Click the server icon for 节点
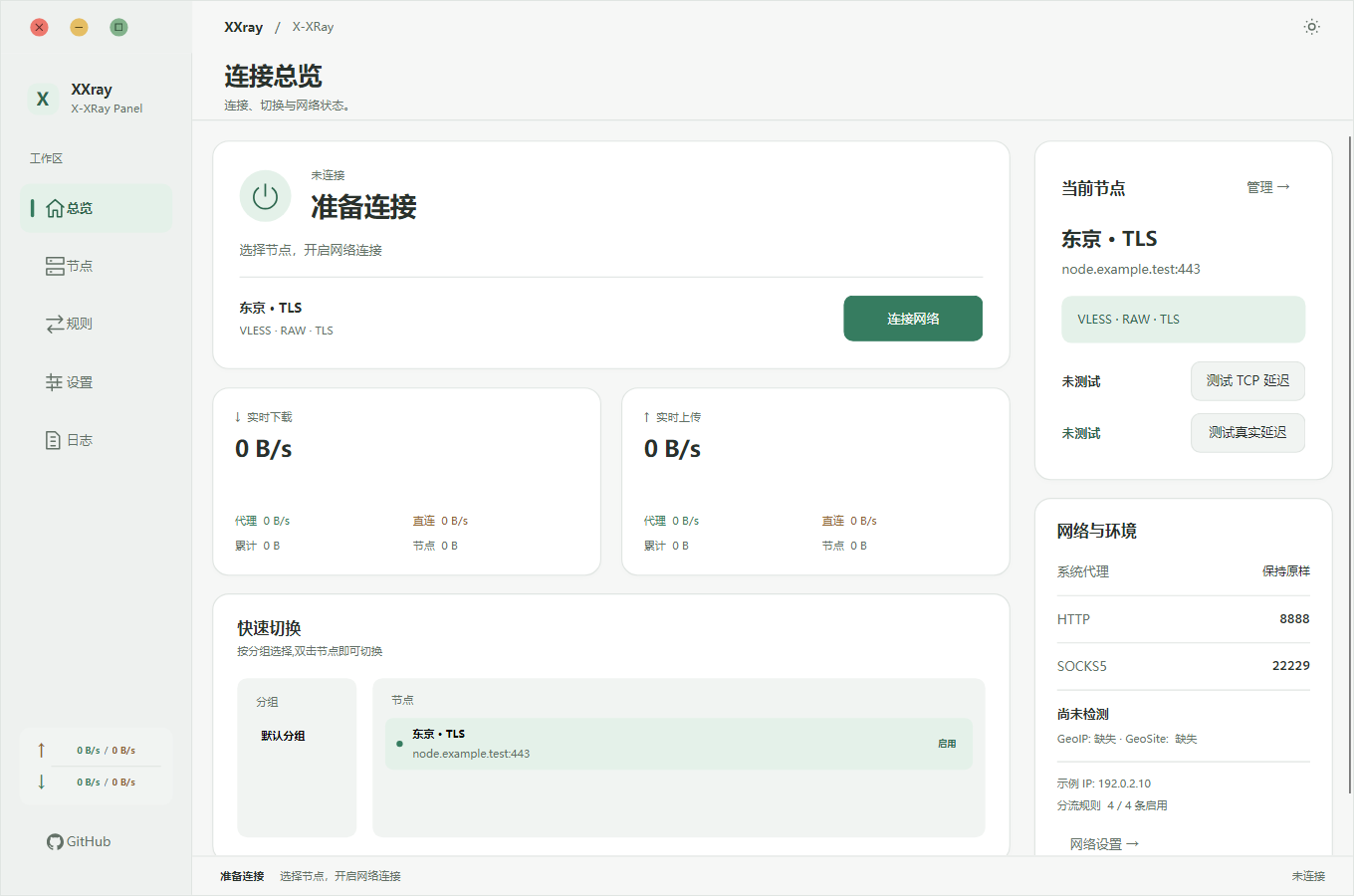The image size is (1354, 896). (55, 266)
